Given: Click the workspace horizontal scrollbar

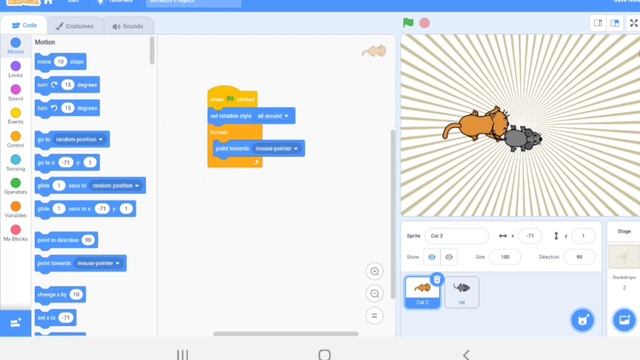Looking at the screenshot, I should point(286,333).
